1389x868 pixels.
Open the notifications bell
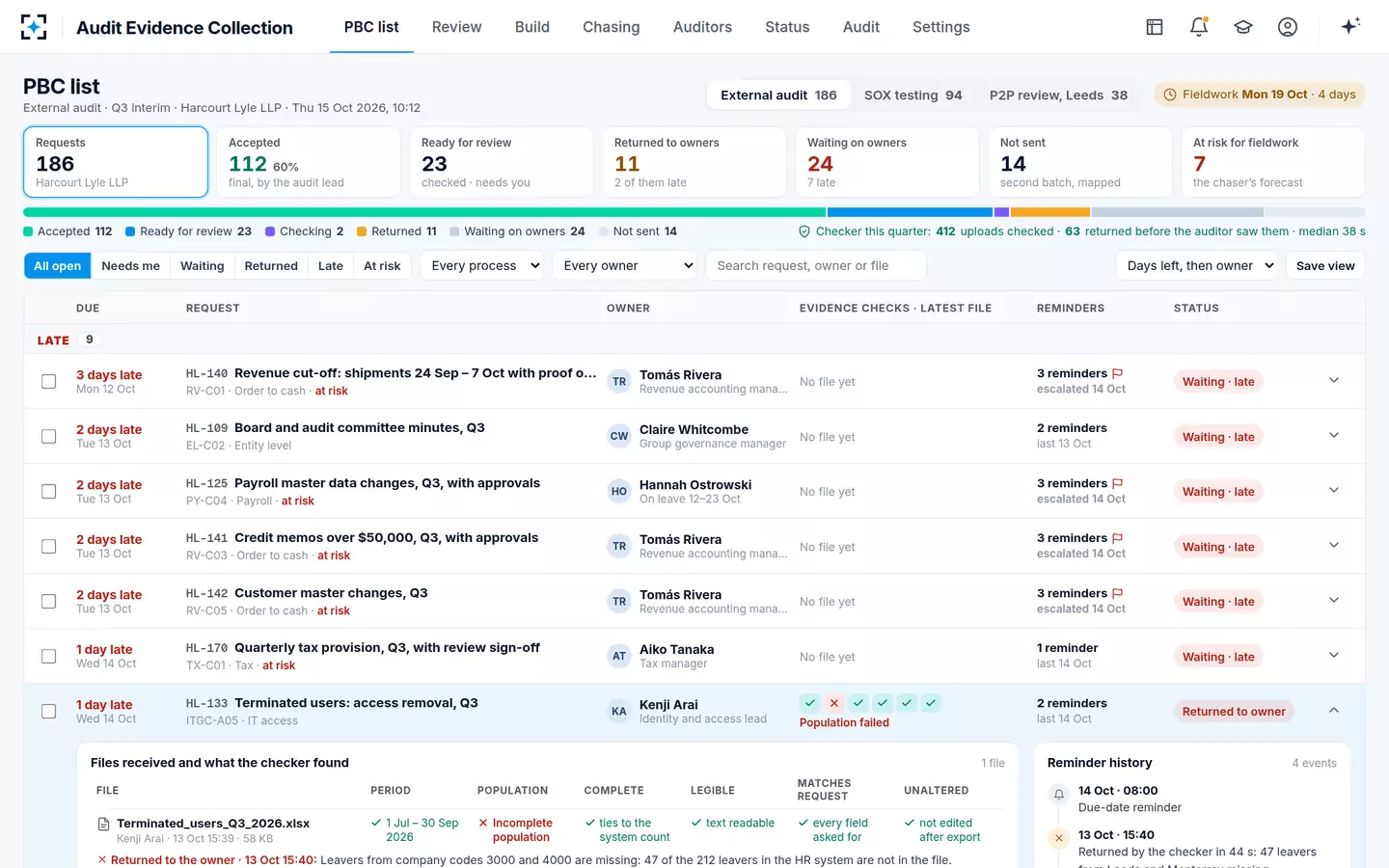coord(1199,27)
